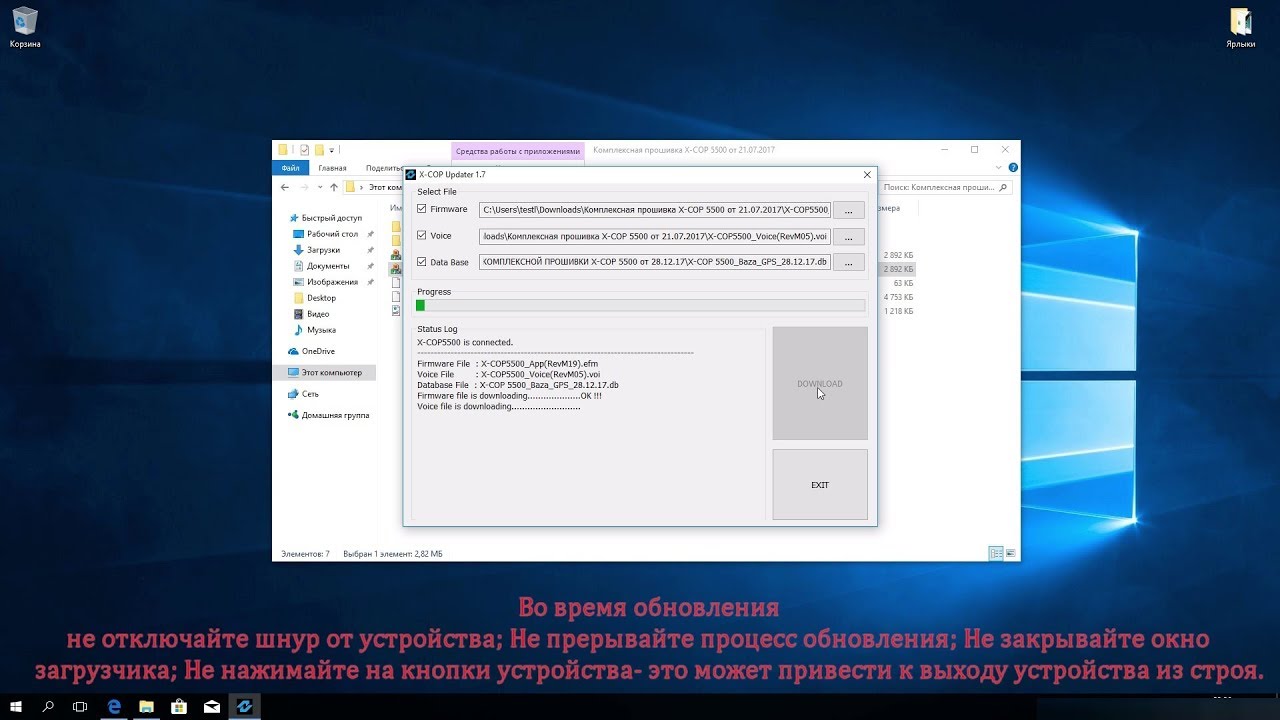Open the quick access toolbar customize dropdown
Viewport: 1280px width, 720px height.
331,150
